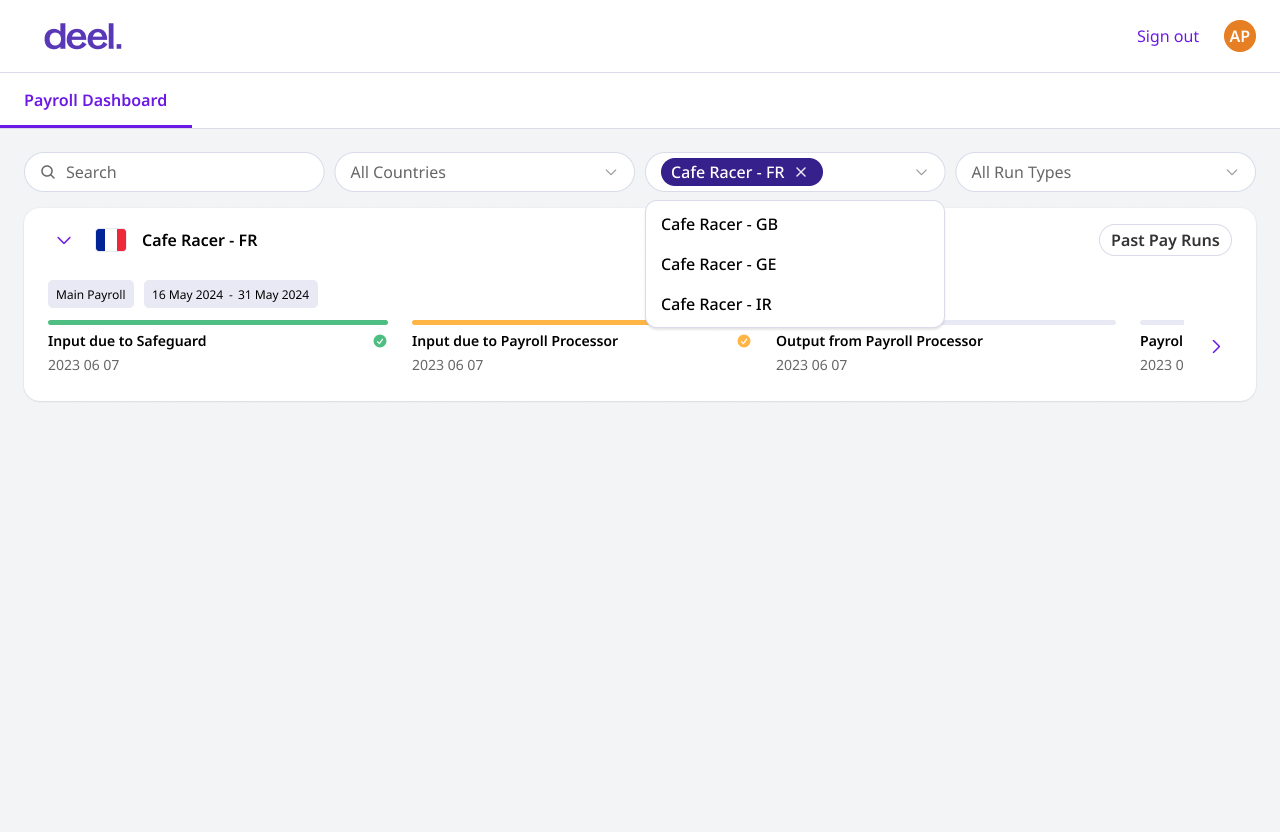Click the Main Payroll tag
Viewport: 1280px width, 832px height.
[91, 294]
